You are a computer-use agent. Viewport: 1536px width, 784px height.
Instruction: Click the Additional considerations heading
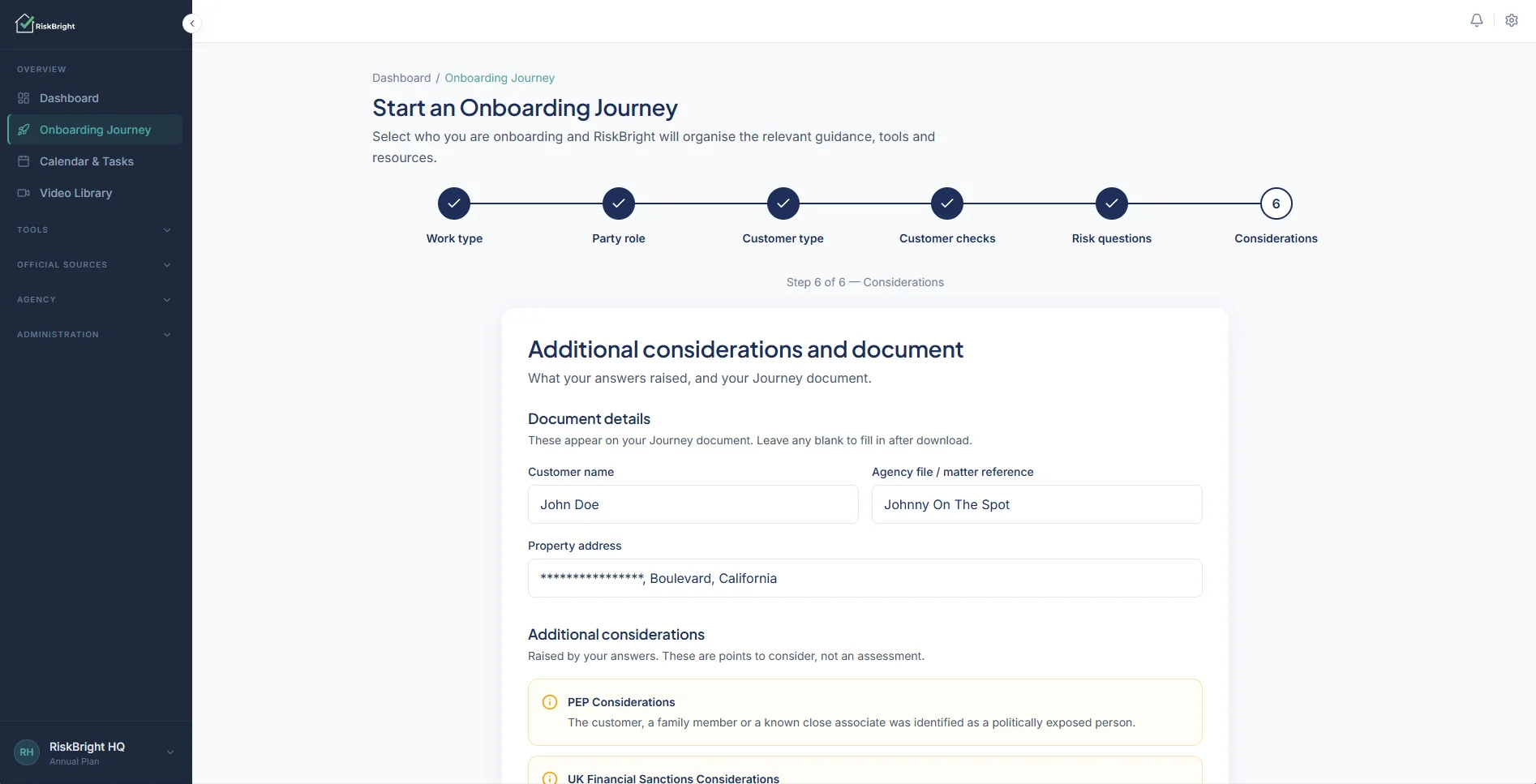pyautogui.click(x=616, y=635)
